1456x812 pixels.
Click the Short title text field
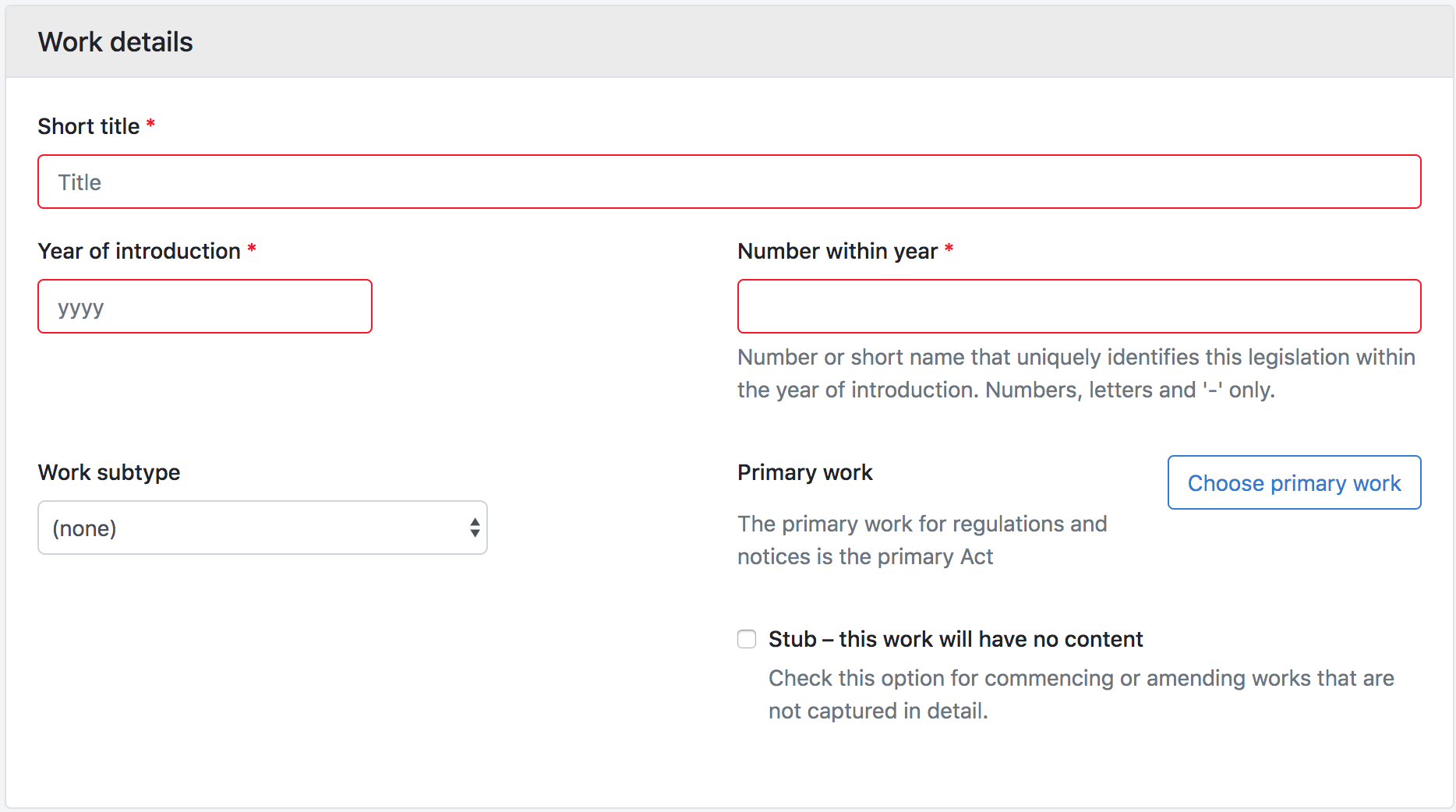[729, 182]
